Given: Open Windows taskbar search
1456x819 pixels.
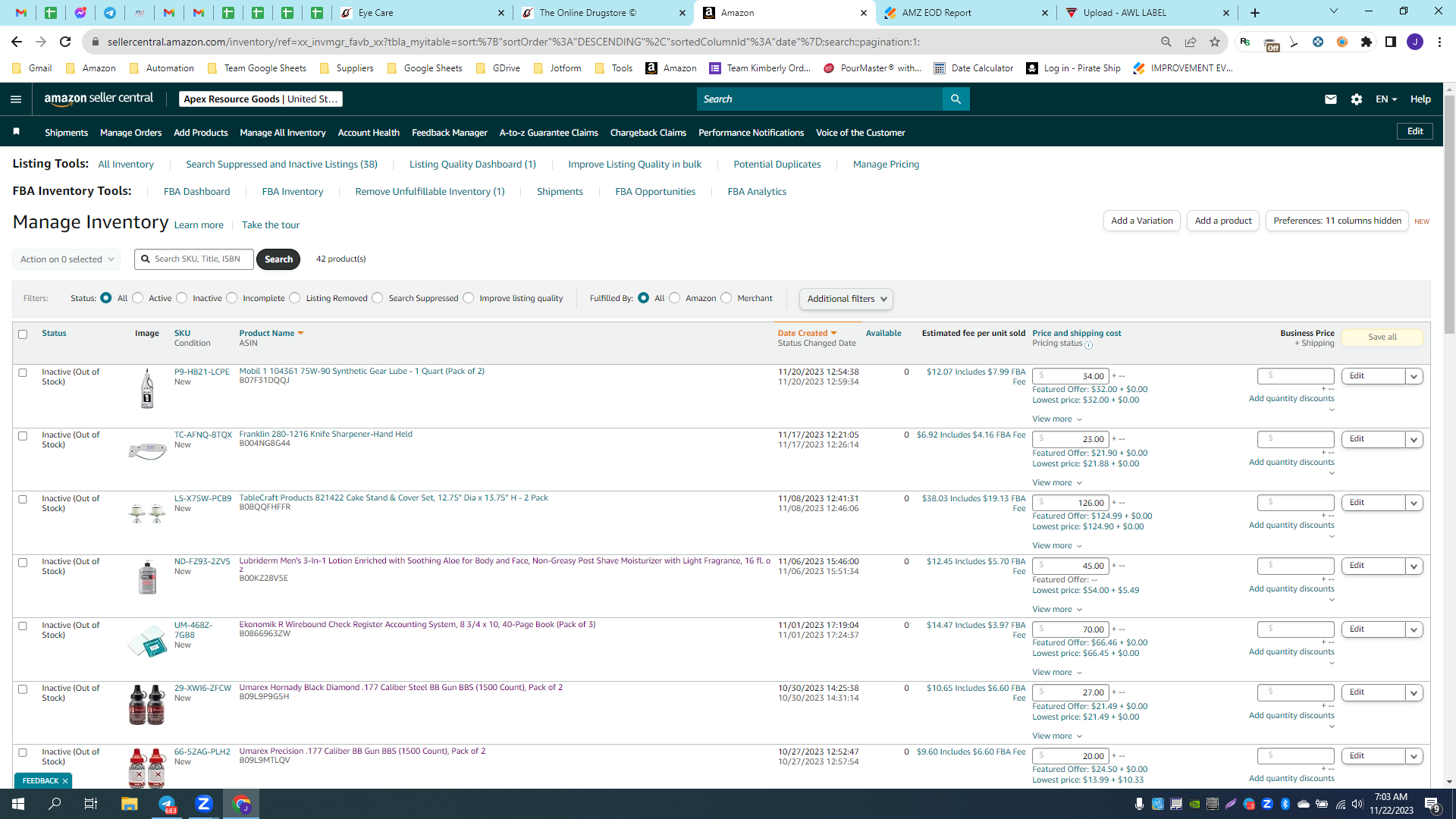Looking at the screenshot, I should click(55, 804).
